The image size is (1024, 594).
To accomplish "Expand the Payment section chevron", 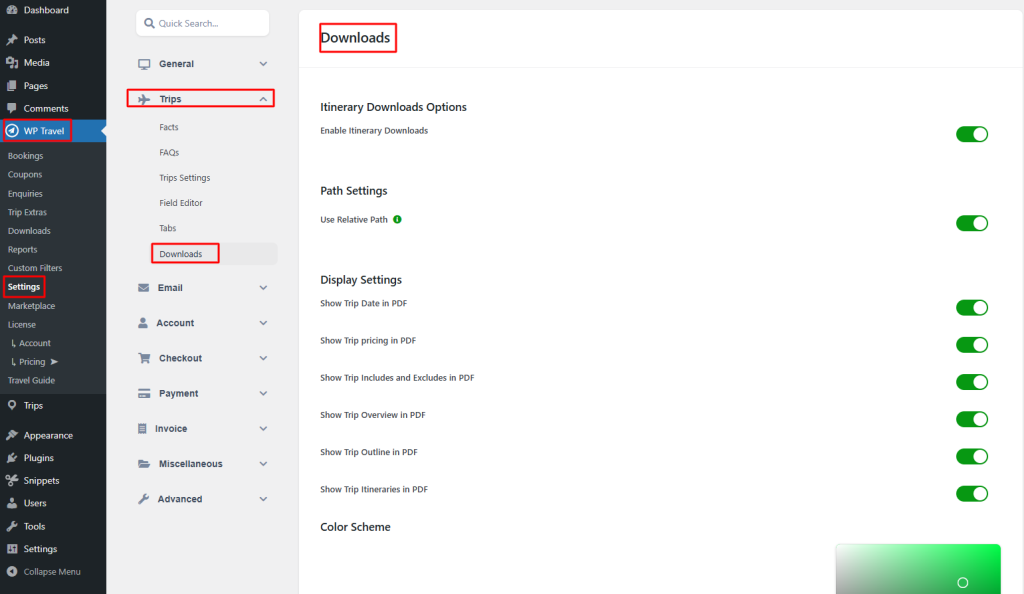I will point(263,394).
